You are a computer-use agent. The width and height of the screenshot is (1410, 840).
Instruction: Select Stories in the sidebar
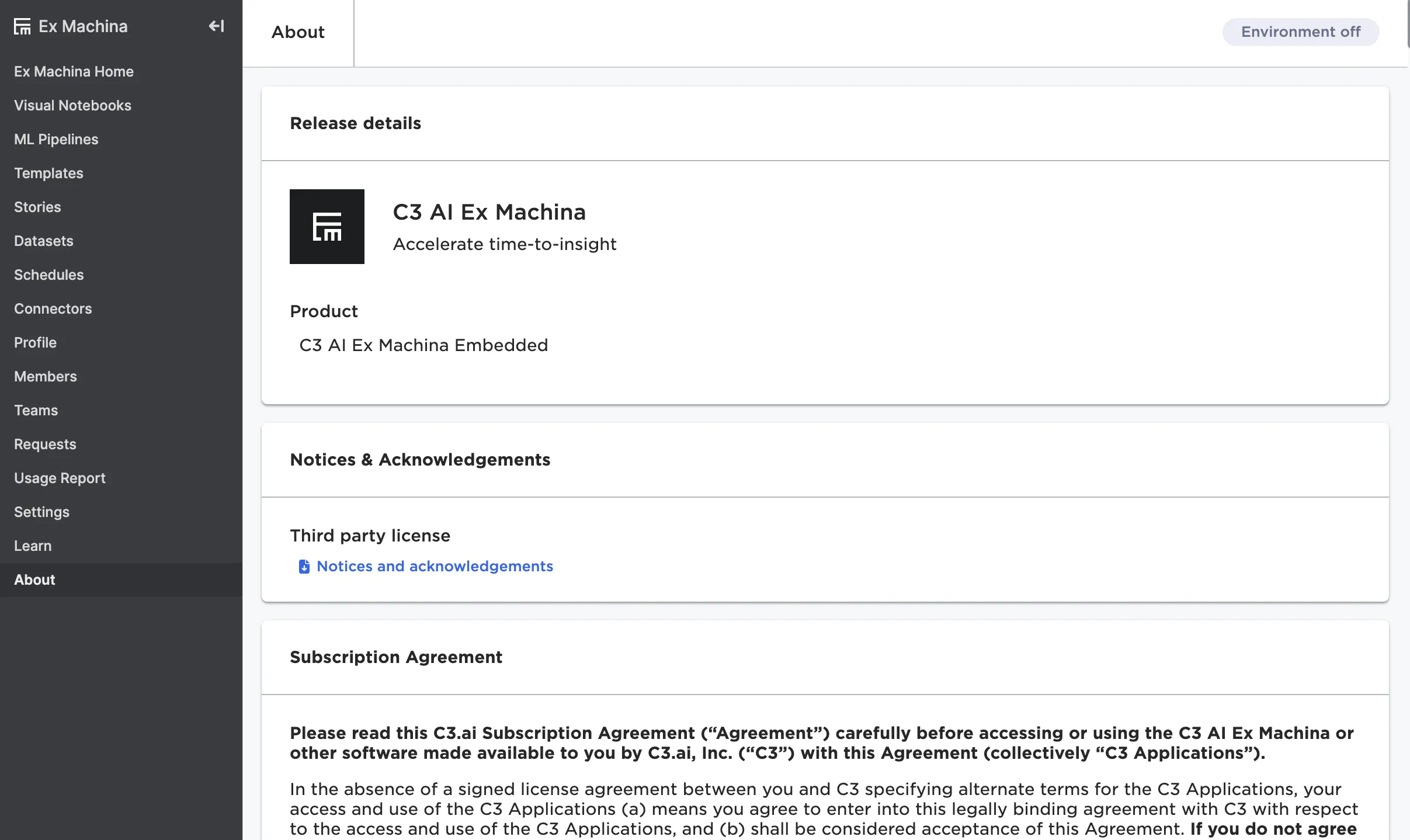37,207
